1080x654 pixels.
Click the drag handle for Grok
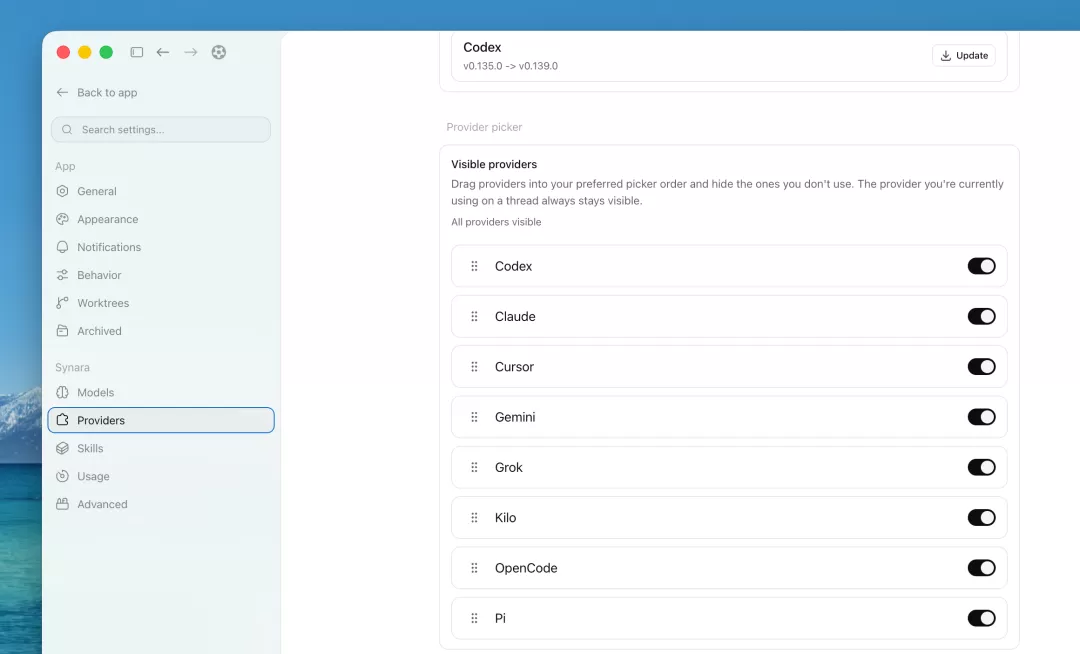click(x=474, y=467)
